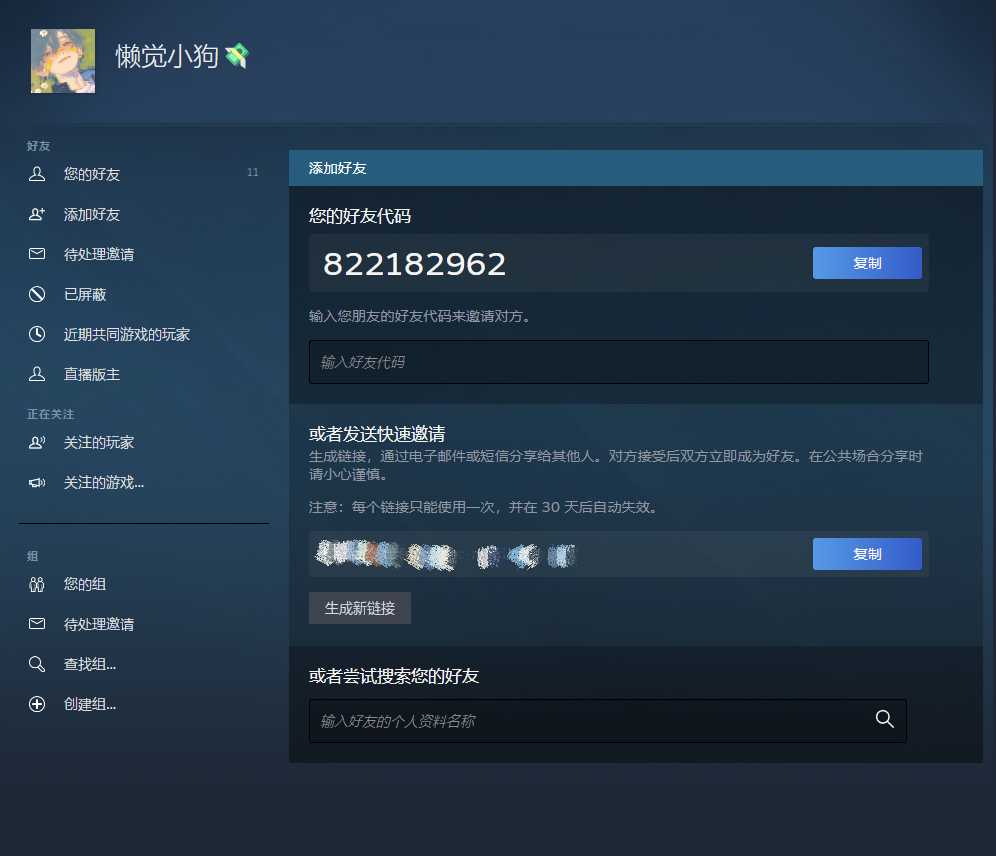Select the clock icon for 近期共同游戏的玩家
996x856 pixels.
coord(37,334)
